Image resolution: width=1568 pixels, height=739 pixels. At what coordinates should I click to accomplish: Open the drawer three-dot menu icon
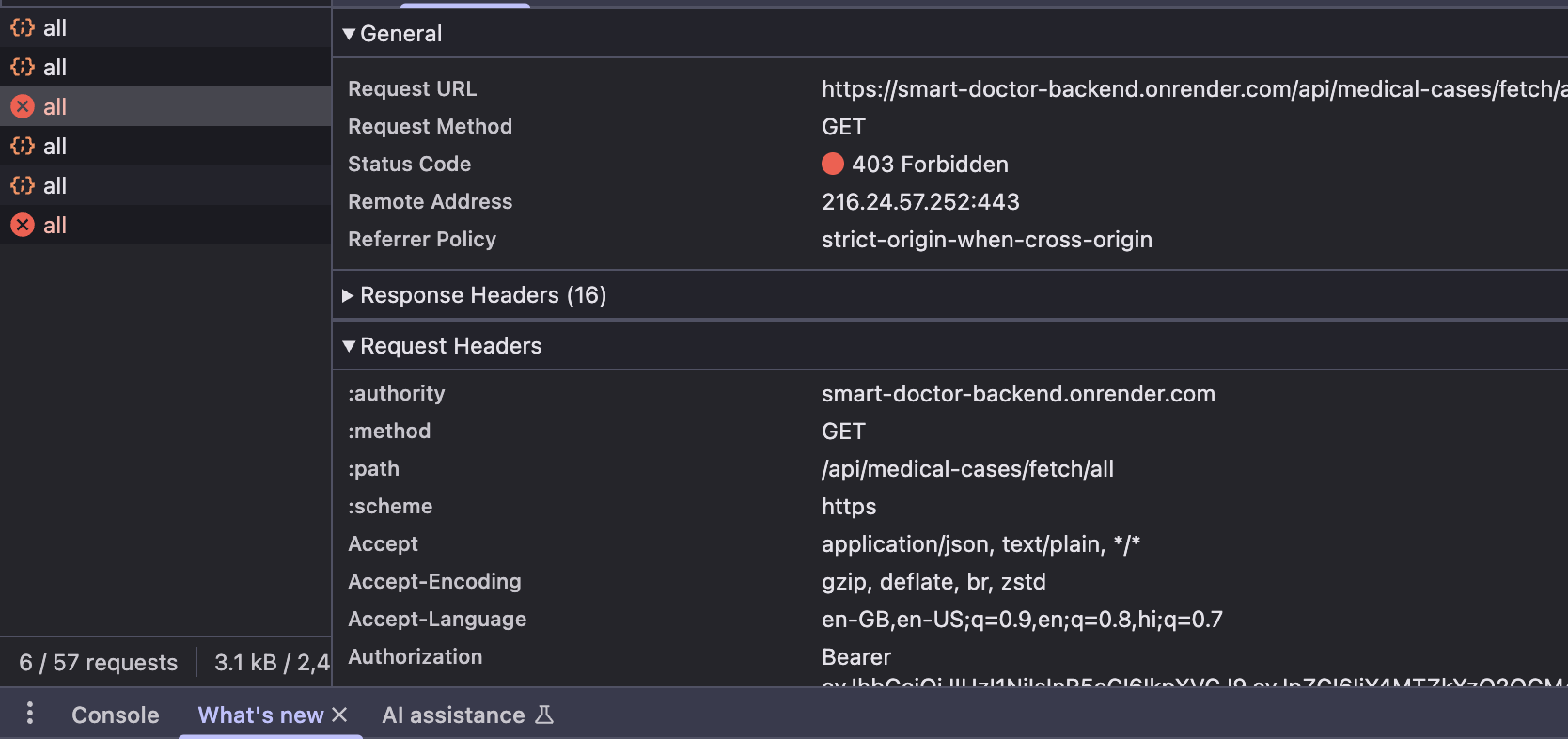[x=30, y=714]
